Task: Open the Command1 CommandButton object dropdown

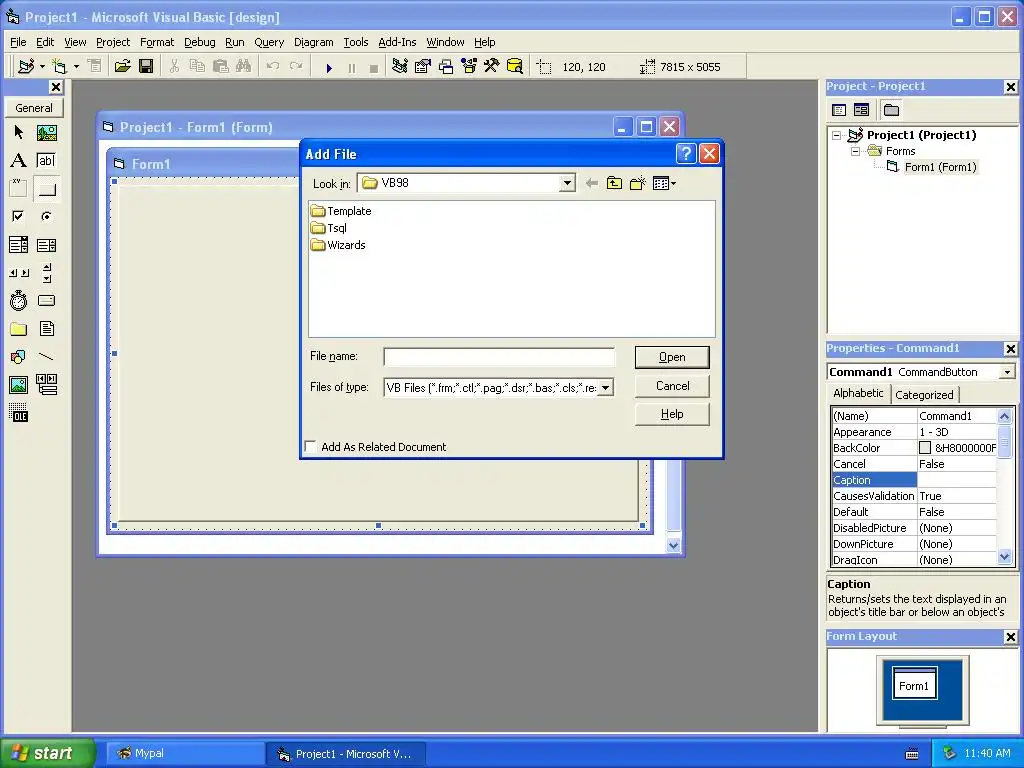Action: pos(1007,372)
